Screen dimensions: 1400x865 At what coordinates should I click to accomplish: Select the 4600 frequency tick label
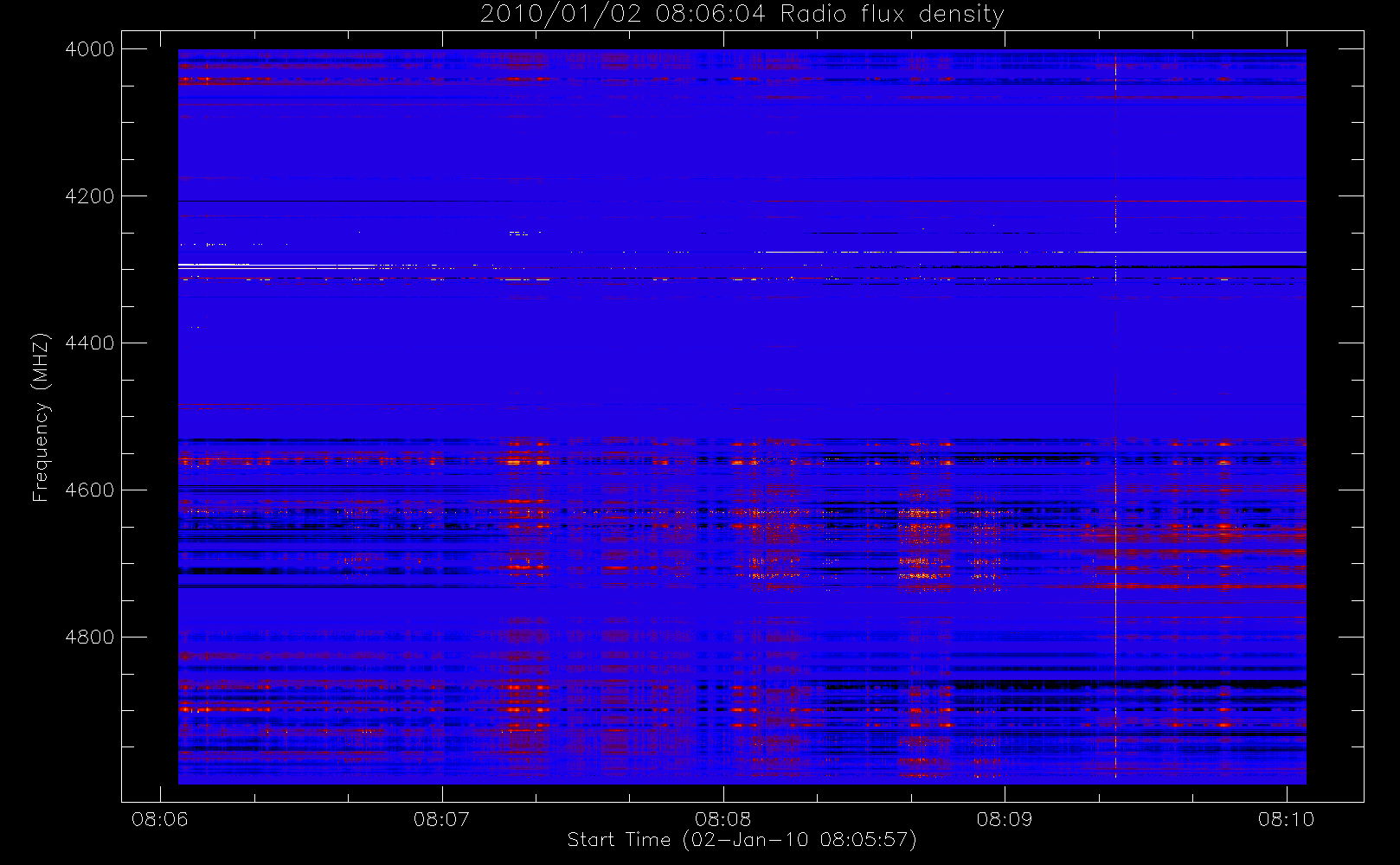[90, 490]
